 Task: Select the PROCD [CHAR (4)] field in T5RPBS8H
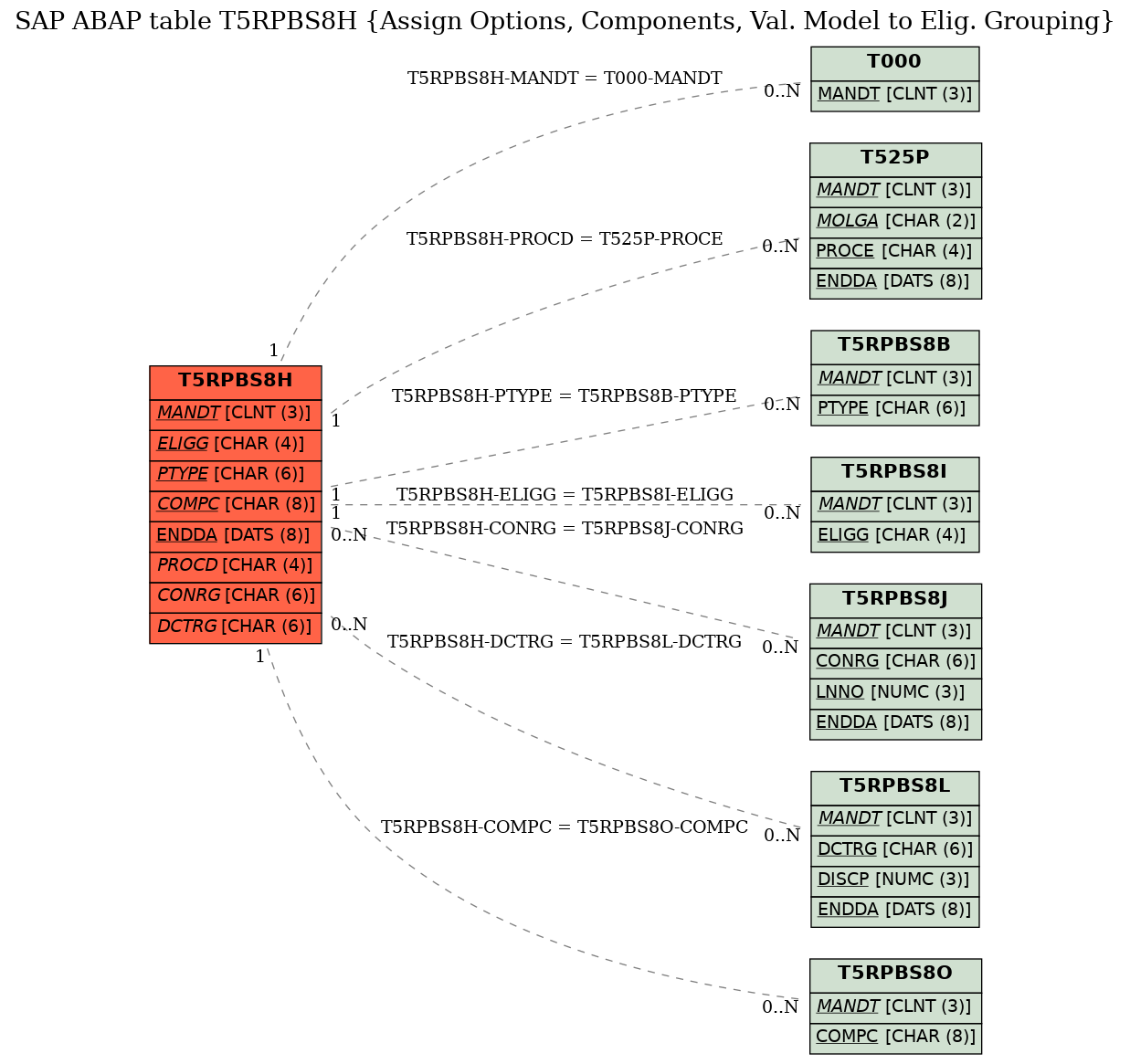[x=236, y=565]
